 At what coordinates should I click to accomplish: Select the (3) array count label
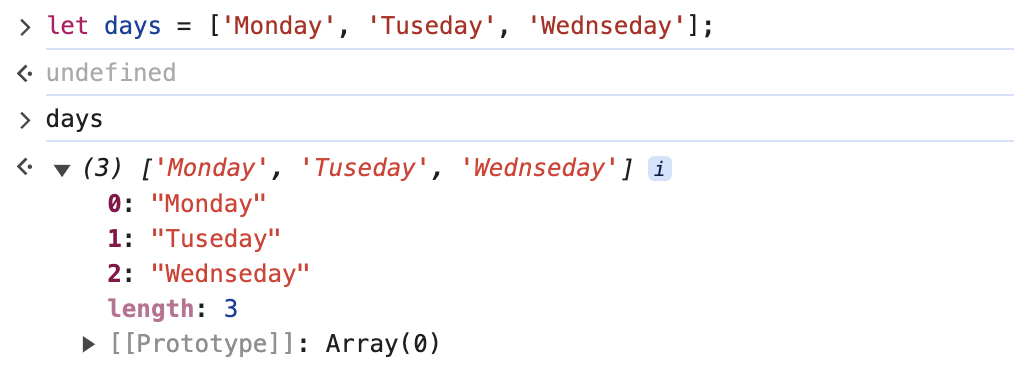[x=102, y=169]
